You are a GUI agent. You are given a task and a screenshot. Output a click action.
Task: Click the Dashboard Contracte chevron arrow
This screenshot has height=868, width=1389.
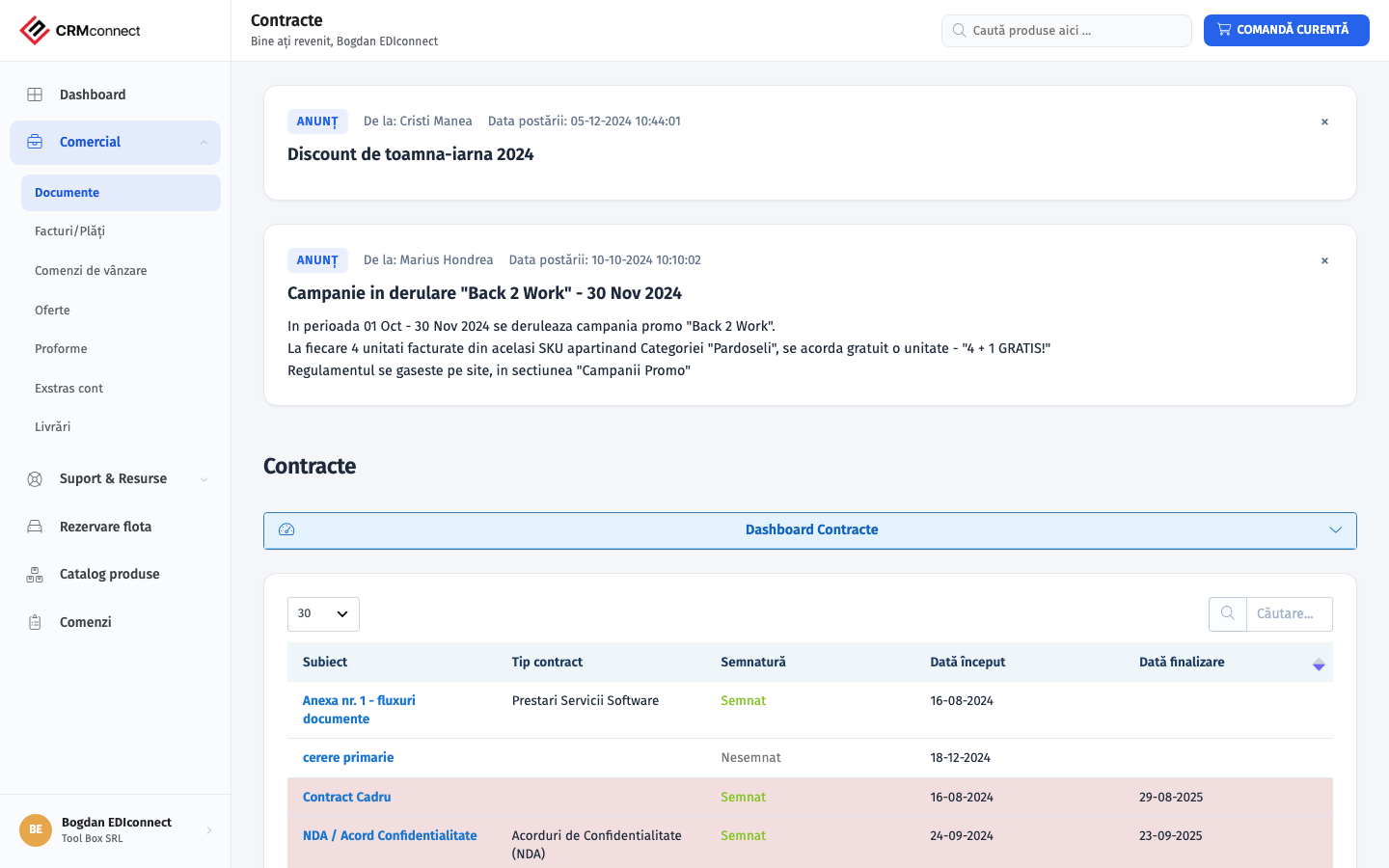[x=1336, y=530]
